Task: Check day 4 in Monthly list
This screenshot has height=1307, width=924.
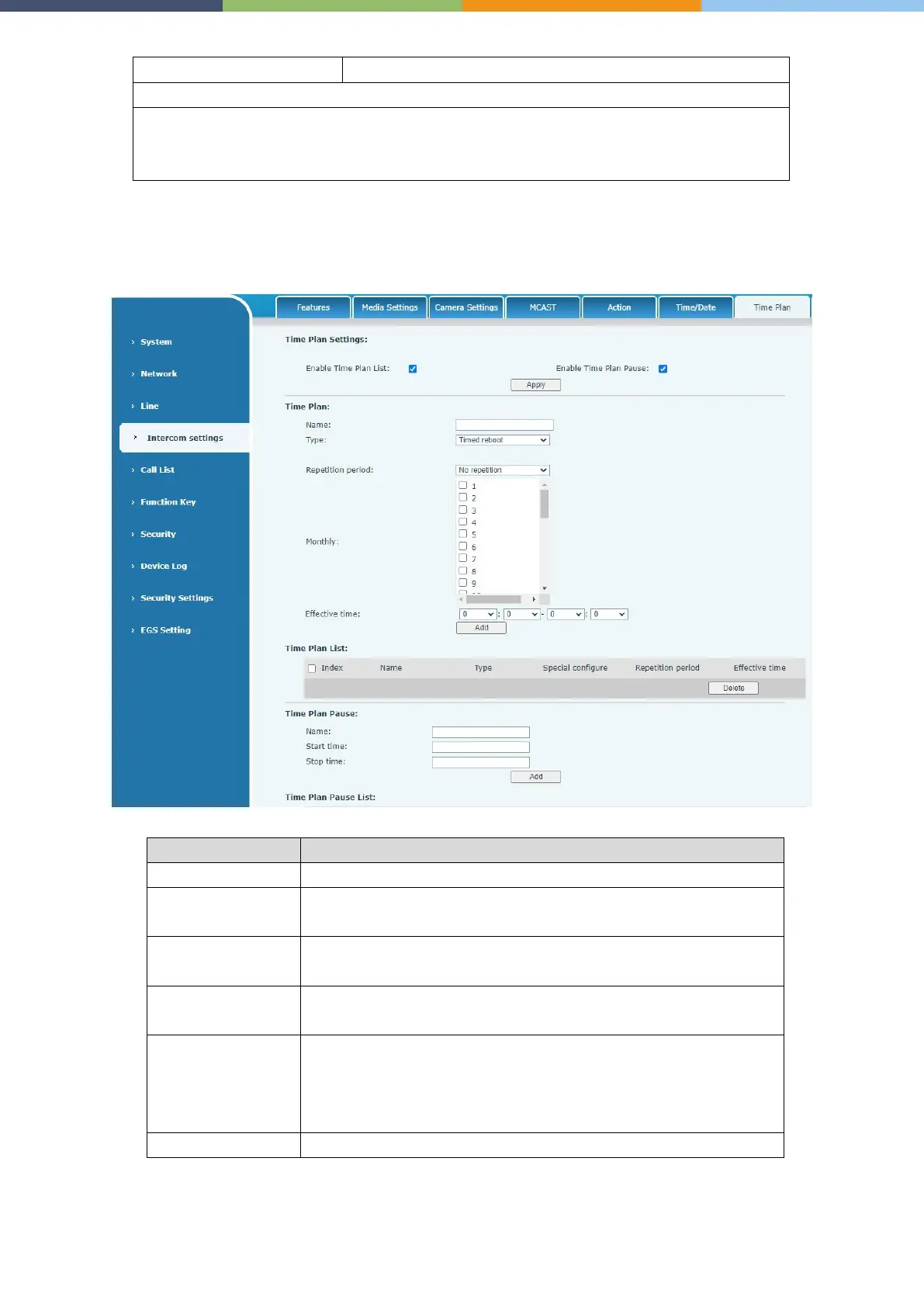Action: coord(463,522)
